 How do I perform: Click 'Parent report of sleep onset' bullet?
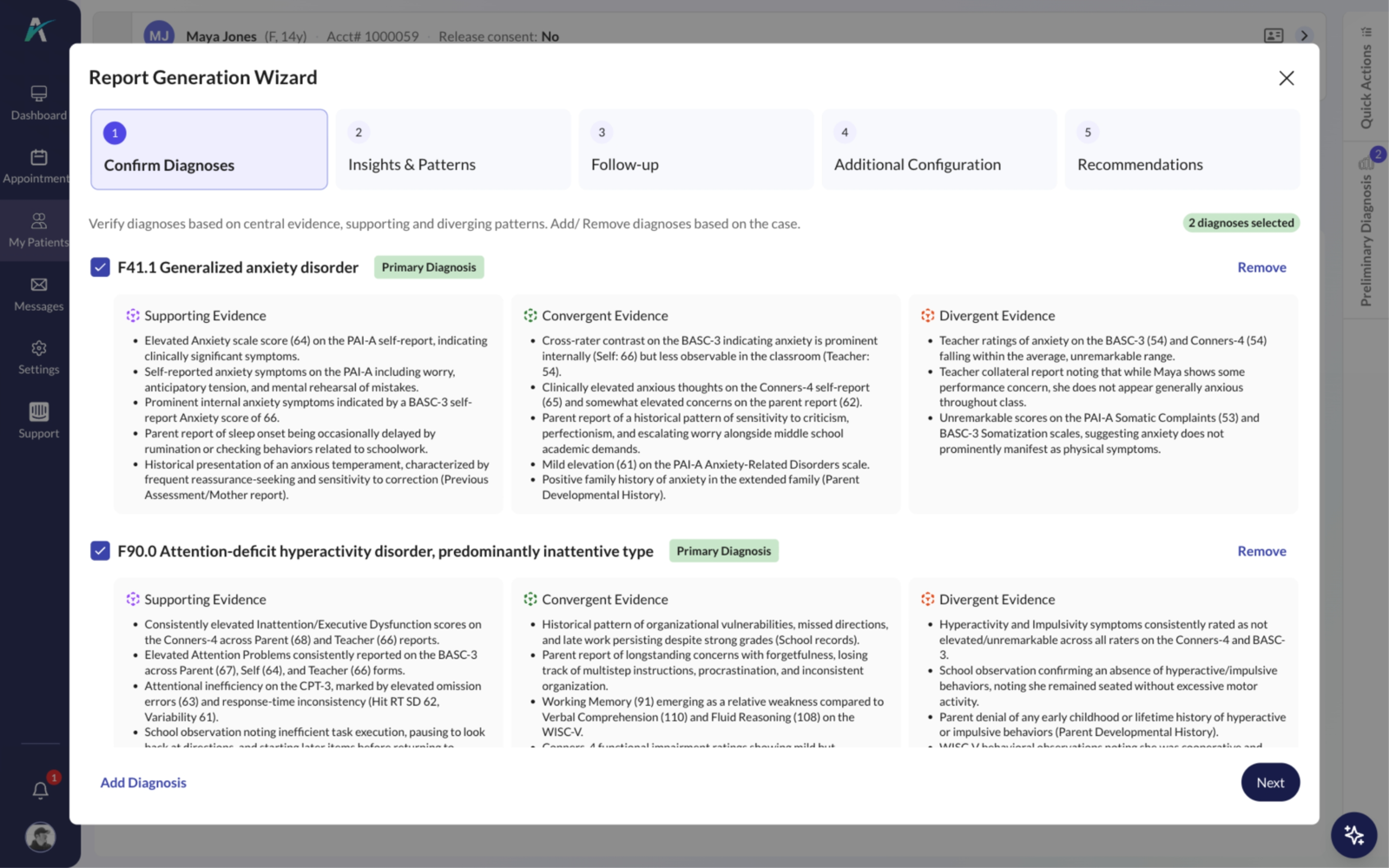pos(290,441)
